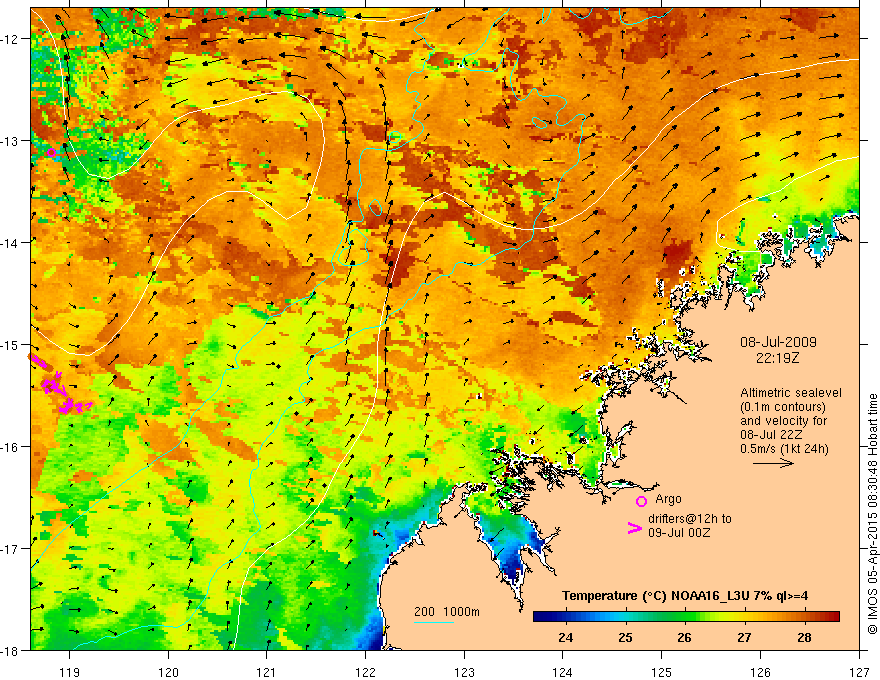Click the 'drifters@12h to' legend text
This screenshot has height=680, width=880.
click(690, 519)
